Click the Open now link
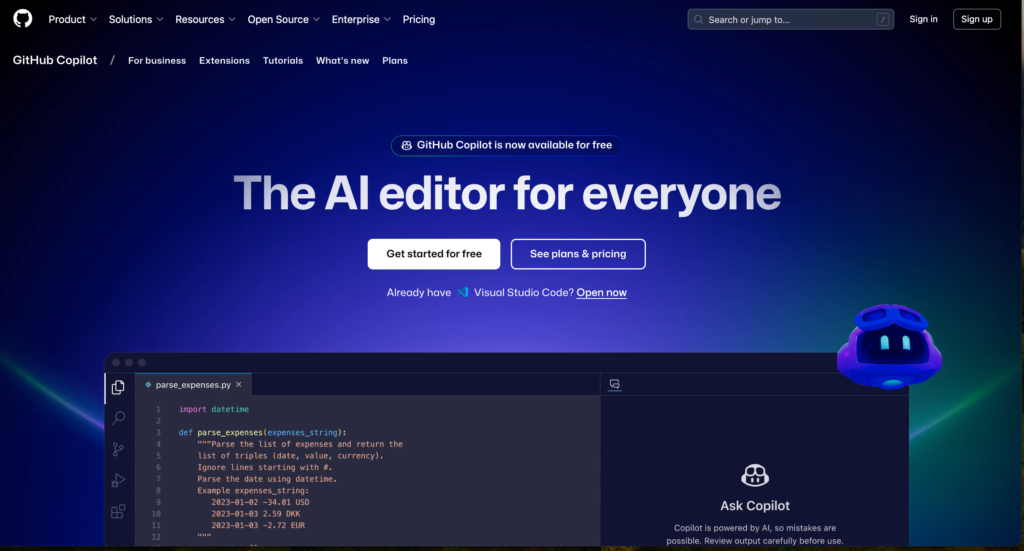 point(601,292)
